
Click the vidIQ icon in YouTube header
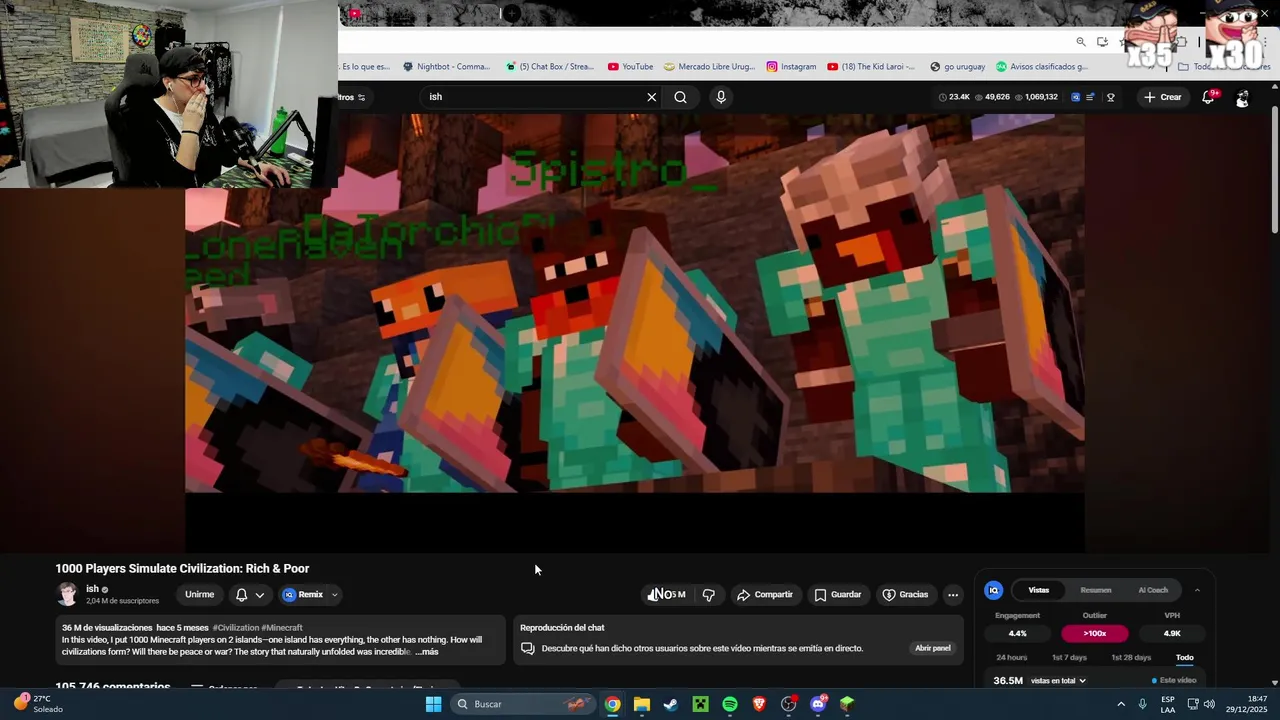[1075, 97]
